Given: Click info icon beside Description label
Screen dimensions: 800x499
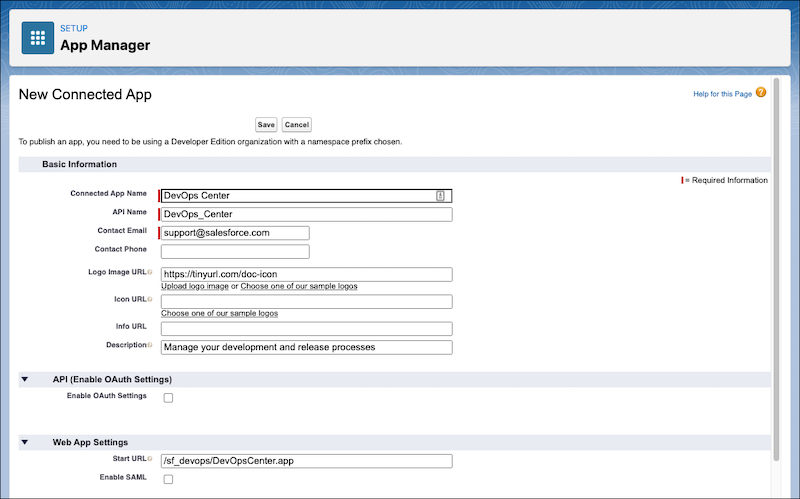Looking at the screenshot, I should click(x=150, y=345).
